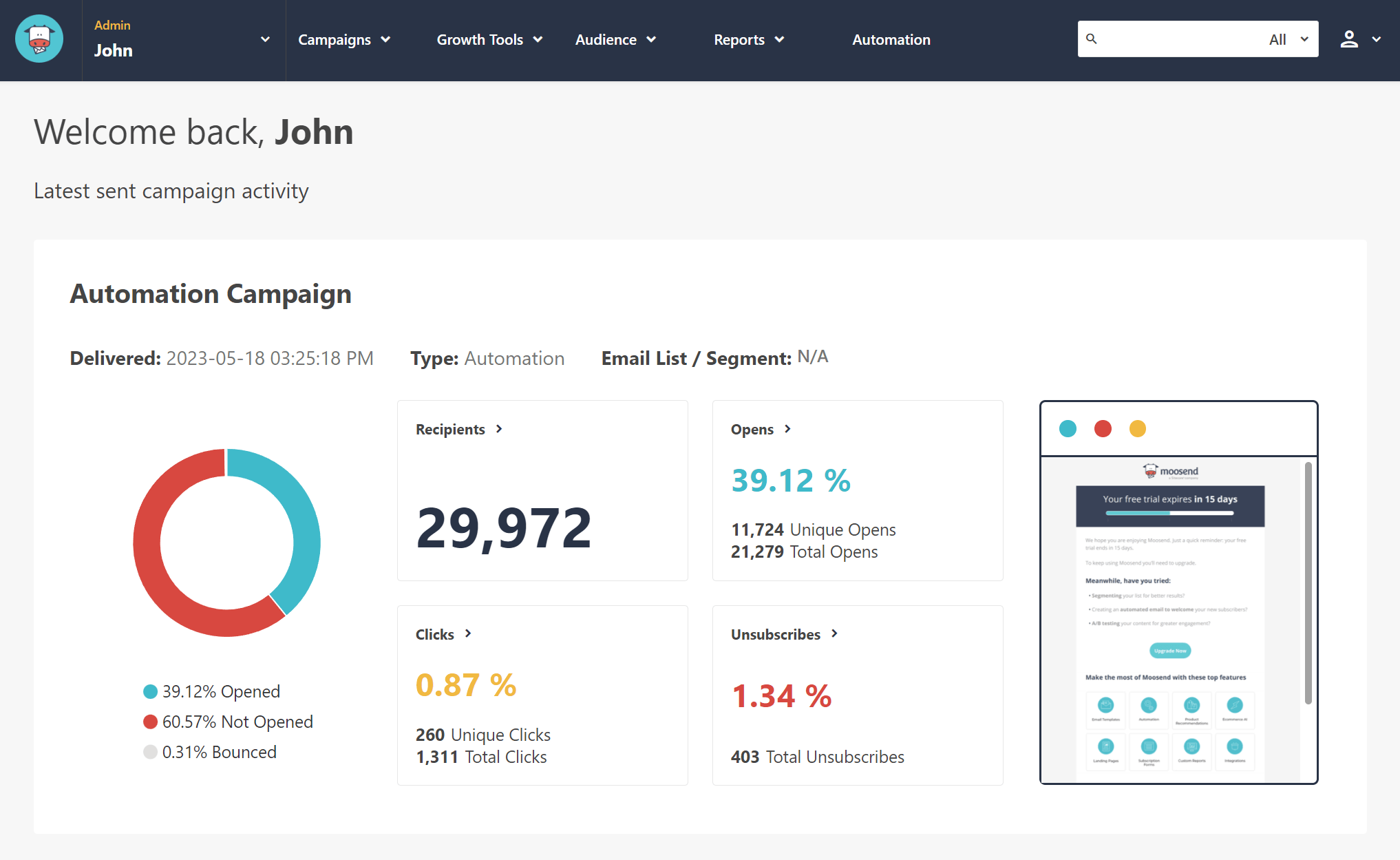1400x860 pixels.
Task: Expand the Audience menu
Action: pyautogui.click(x=615, y=40)
